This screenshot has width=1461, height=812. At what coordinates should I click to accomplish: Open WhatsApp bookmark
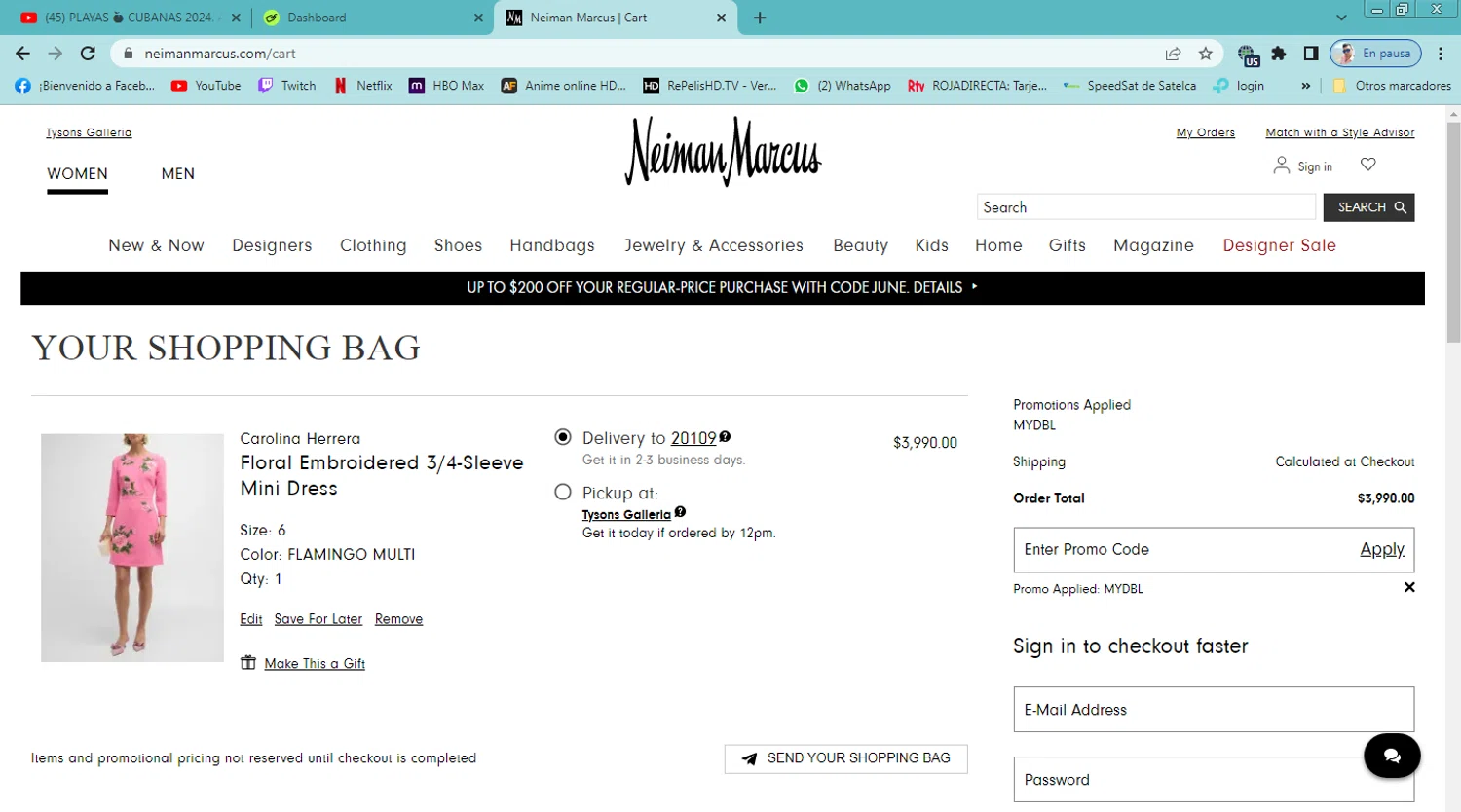point(843,86)
